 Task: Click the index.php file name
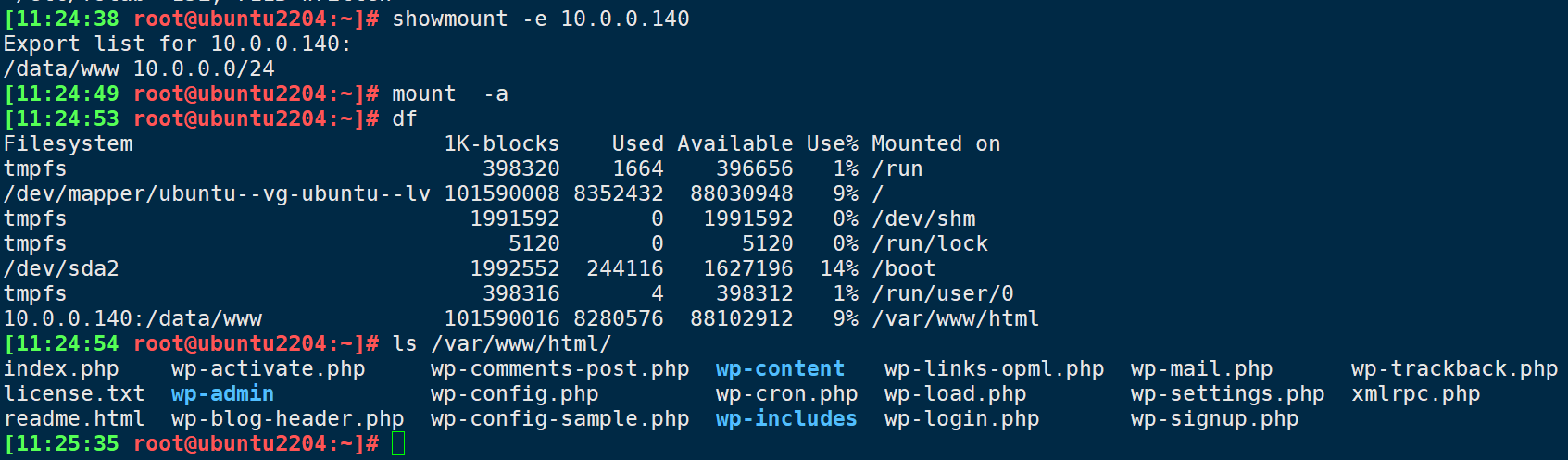coord(61,368)
